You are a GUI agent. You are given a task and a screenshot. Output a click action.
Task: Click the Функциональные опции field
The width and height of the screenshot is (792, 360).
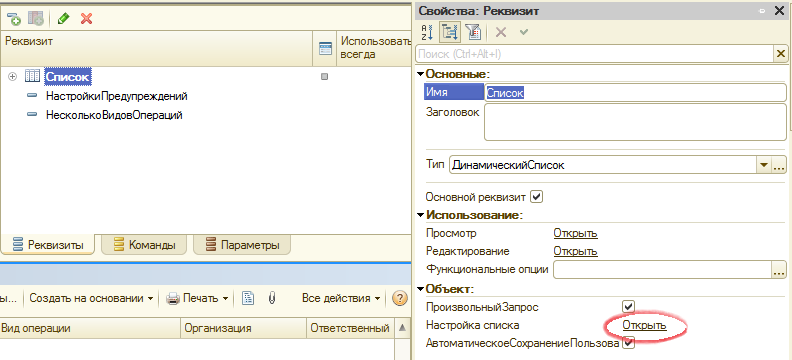click(662, 270)
